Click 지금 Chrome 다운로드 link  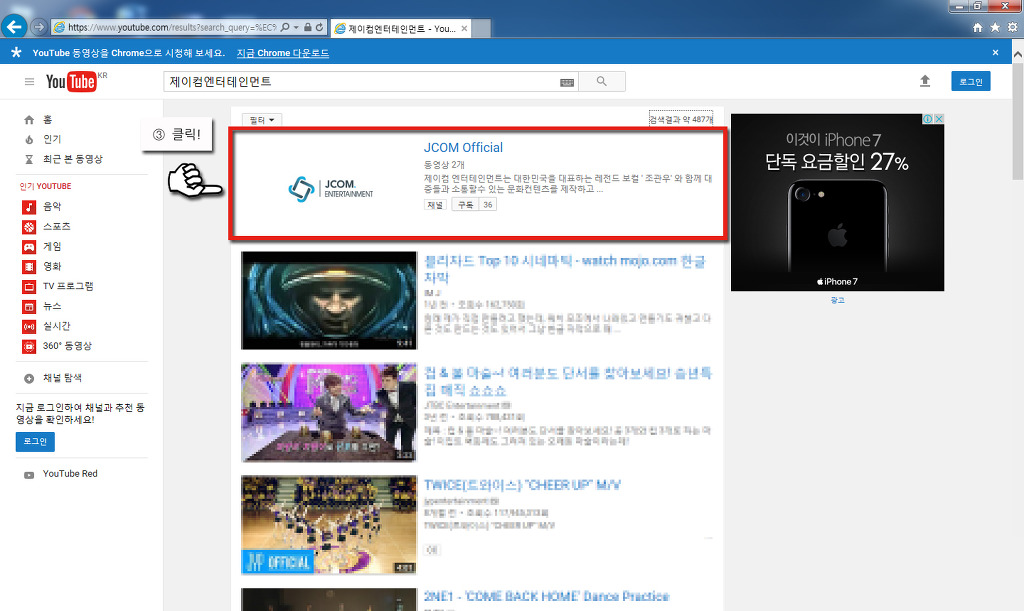click(x=283, y=53)
